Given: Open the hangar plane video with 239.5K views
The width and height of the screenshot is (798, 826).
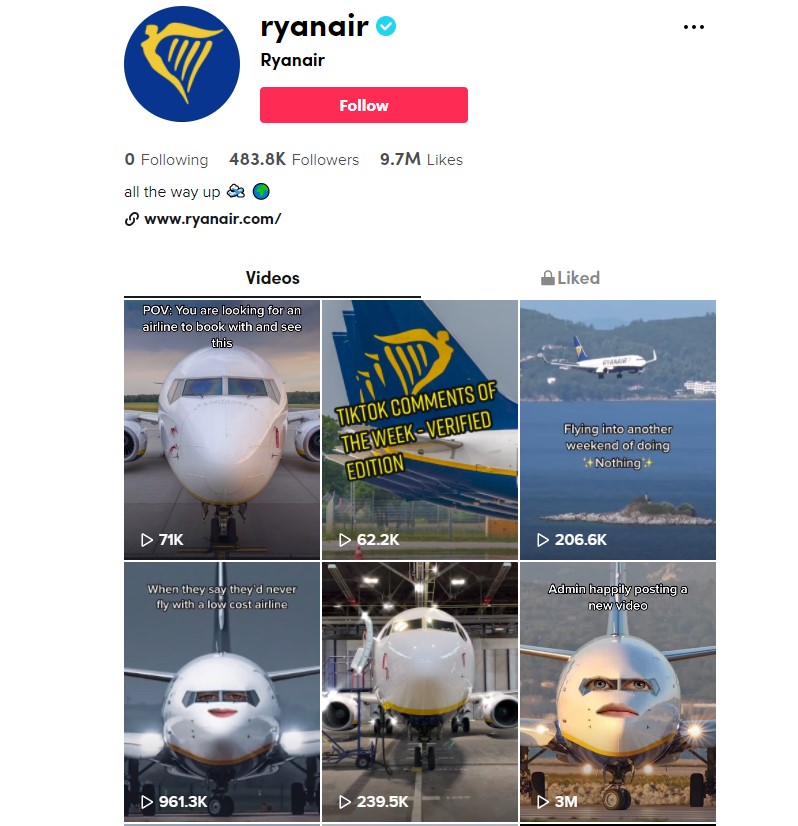Looking at the screenshot, I should click(x=419, y=692).
